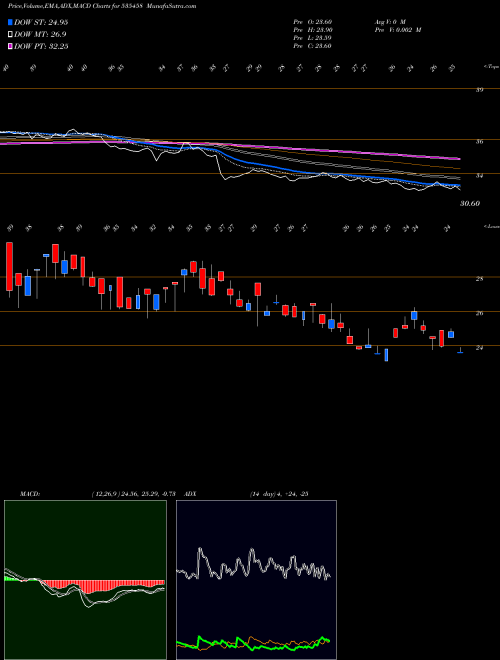The width and height of the screenshot is (500, 660).
Task: Click the 'Avg V: 0 M' volume text
Action: (x=389, y=21)
